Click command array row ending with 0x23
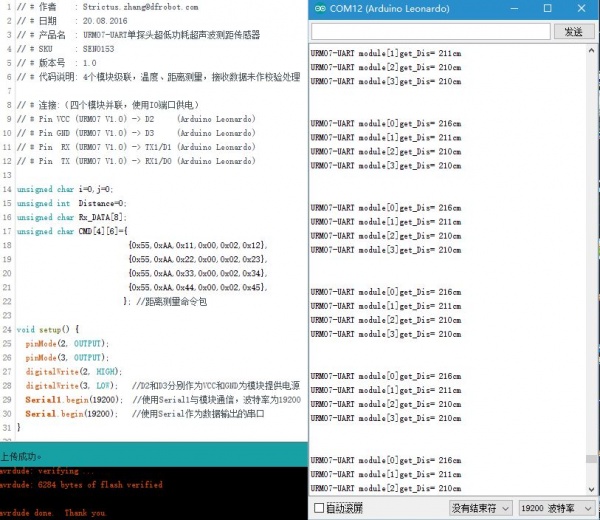The width and height of the screenshot is (600, 520). tap(198, 259)
